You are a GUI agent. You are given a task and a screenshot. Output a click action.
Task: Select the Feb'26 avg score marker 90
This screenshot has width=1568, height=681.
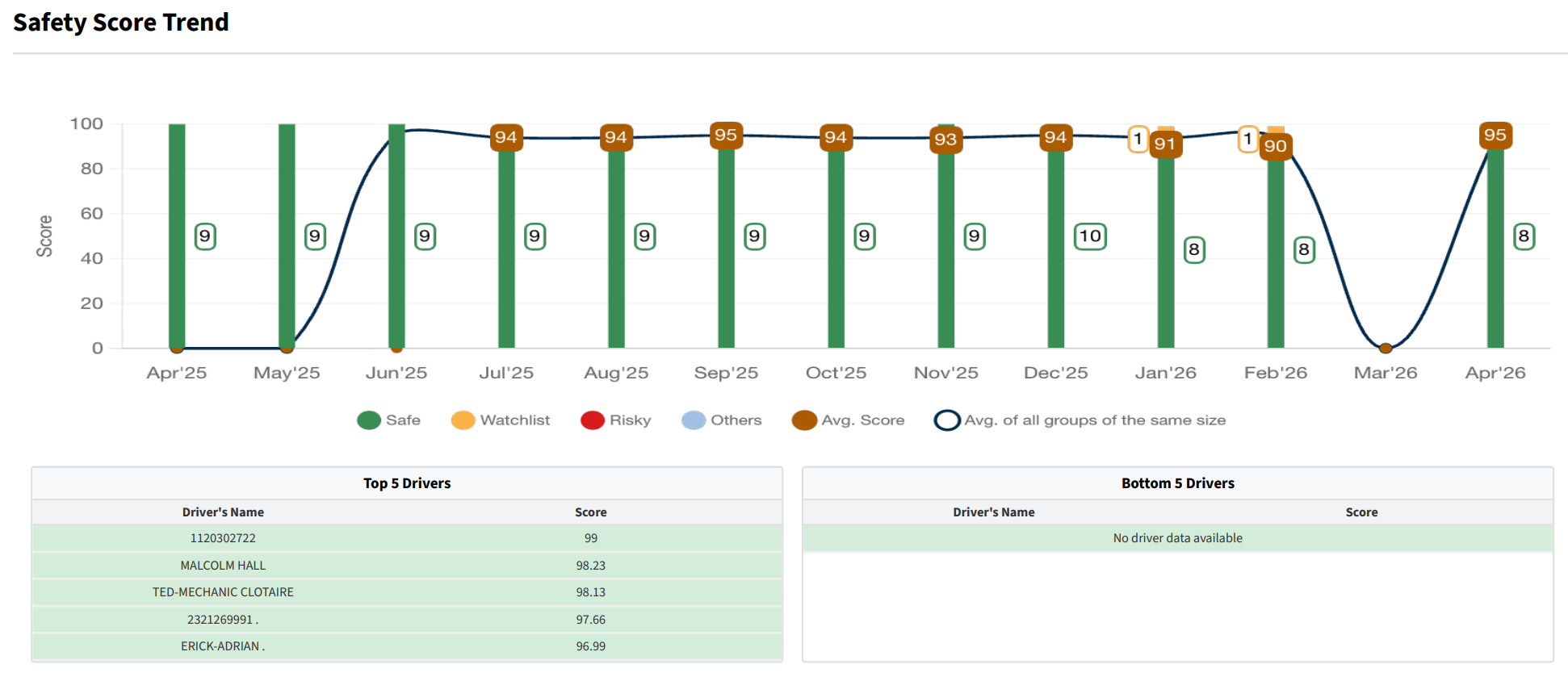coord(1276,146)
